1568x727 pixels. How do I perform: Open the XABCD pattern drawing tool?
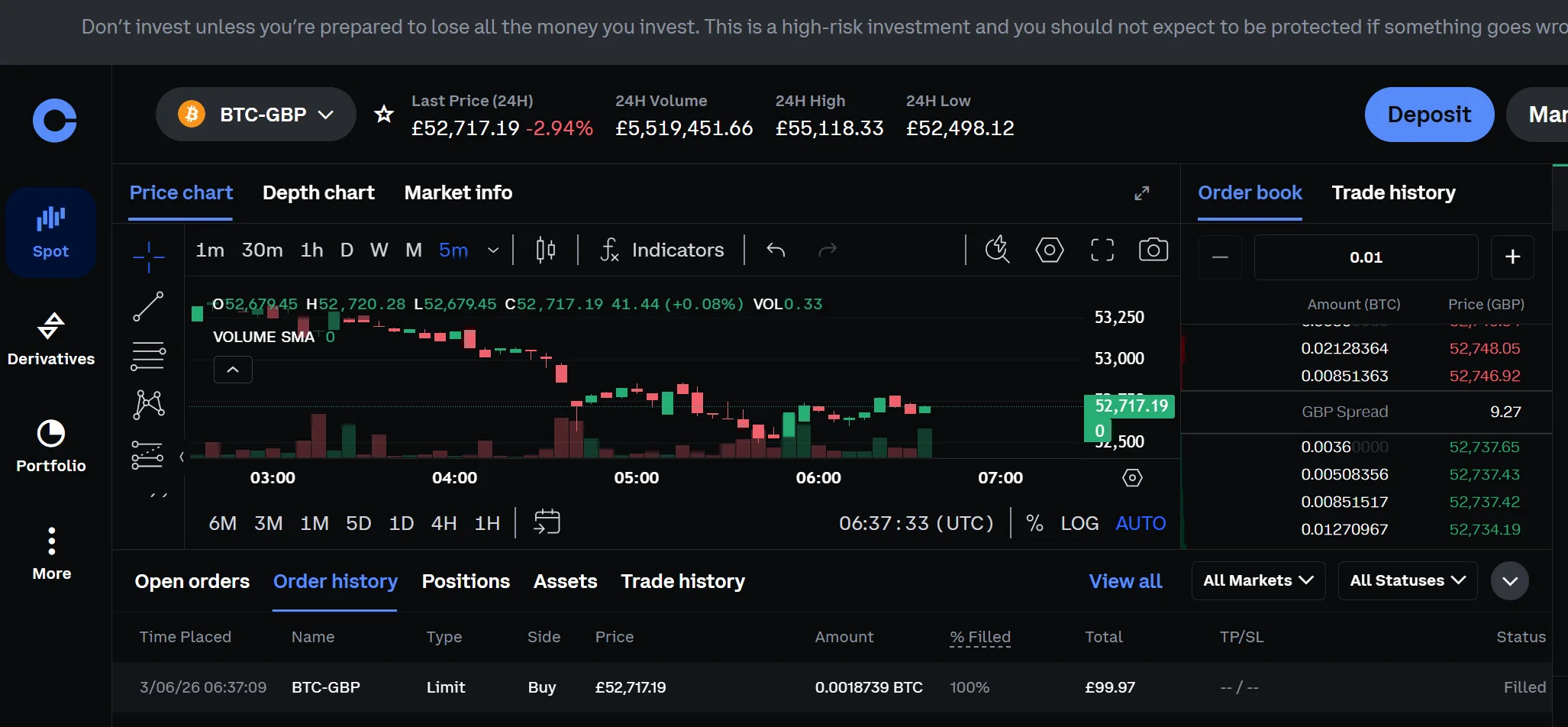pos(149,405)
